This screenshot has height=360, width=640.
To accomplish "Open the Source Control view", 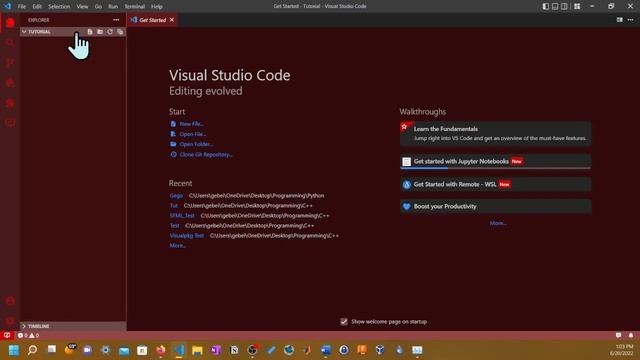I will tap(10, 62).
